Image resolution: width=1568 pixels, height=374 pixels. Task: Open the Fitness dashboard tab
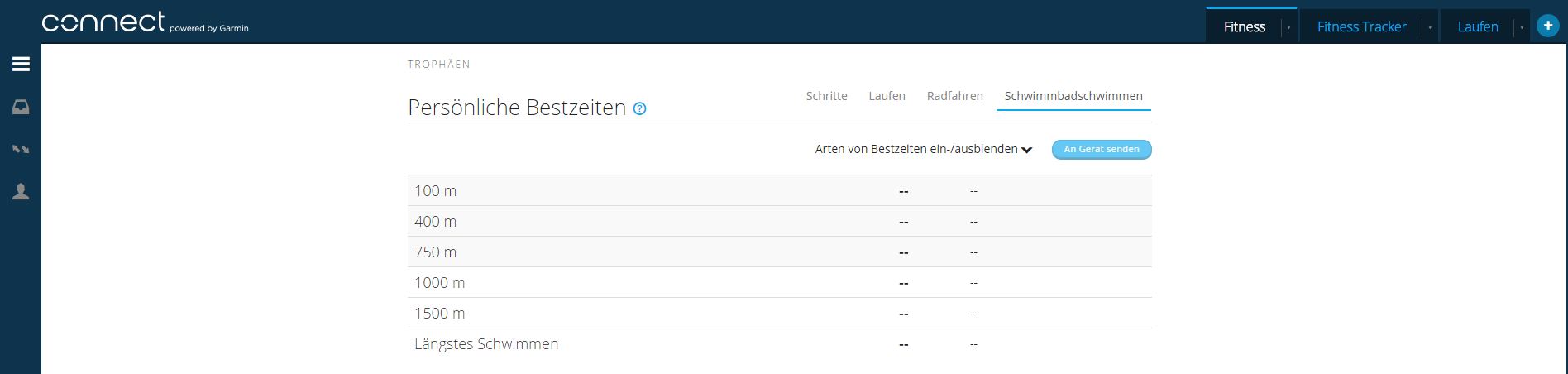[x=1244, y=27]
